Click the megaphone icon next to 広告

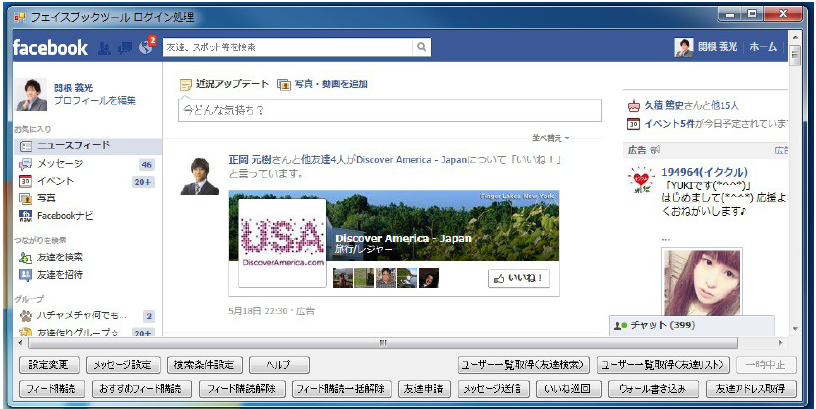pos(655,150)
